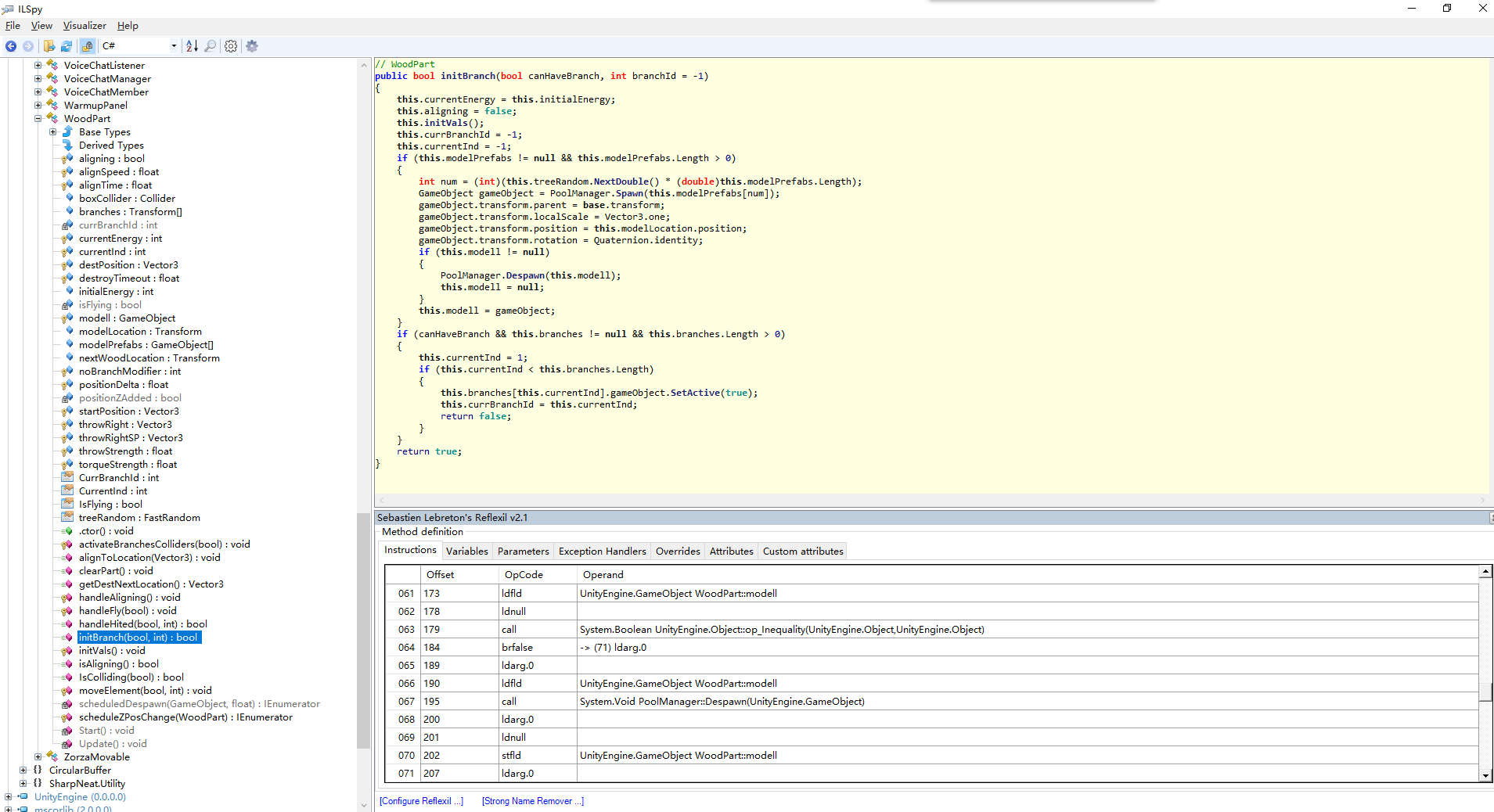1494x812 pixels.
Task: Select instruction row 067 PoolManager::Despawn call
Action: [x=931, y=702]
